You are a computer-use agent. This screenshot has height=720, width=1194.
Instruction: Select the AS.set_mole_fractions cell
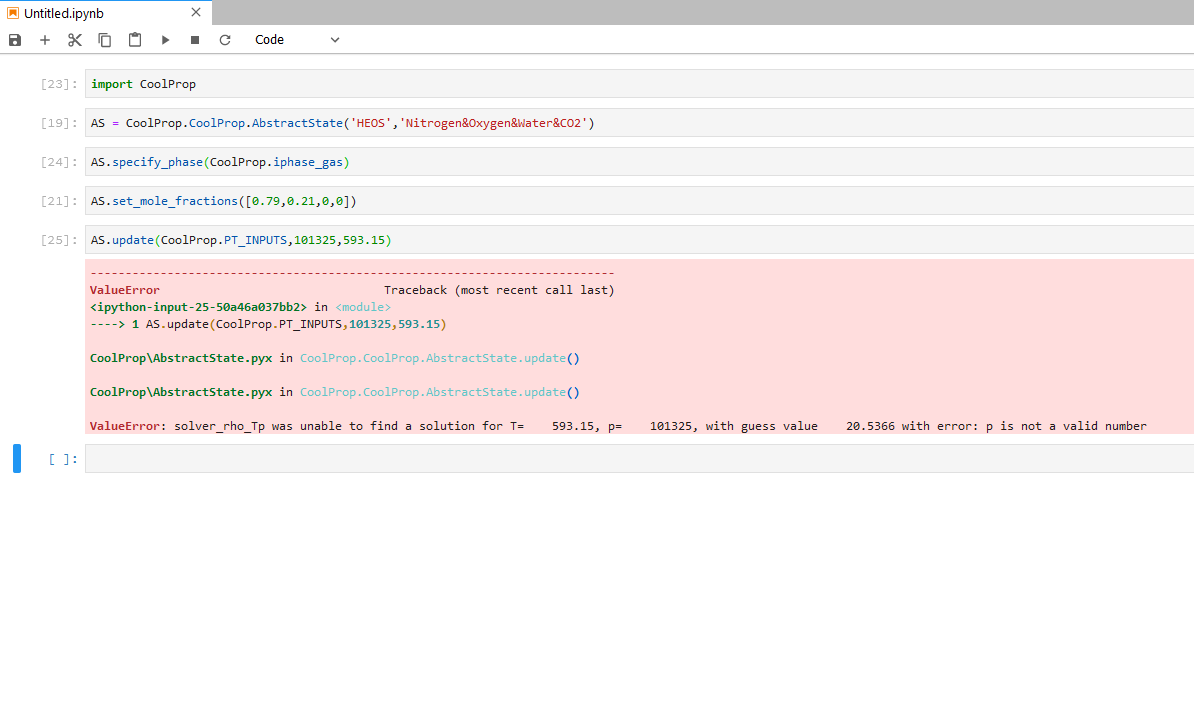[300, 200]
